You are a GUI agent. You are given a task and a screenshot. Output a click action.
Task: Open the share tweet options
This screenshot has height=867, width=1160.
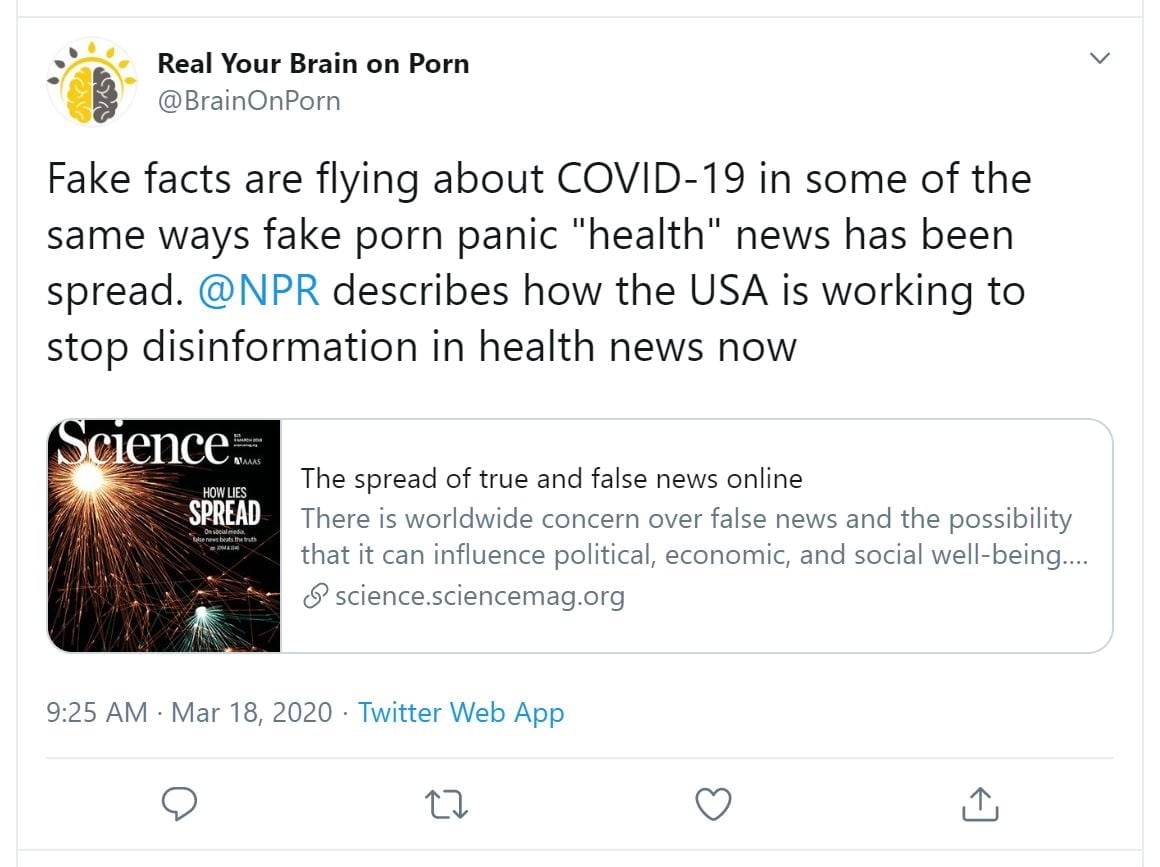pyautogui.click(x=980, y=803)
